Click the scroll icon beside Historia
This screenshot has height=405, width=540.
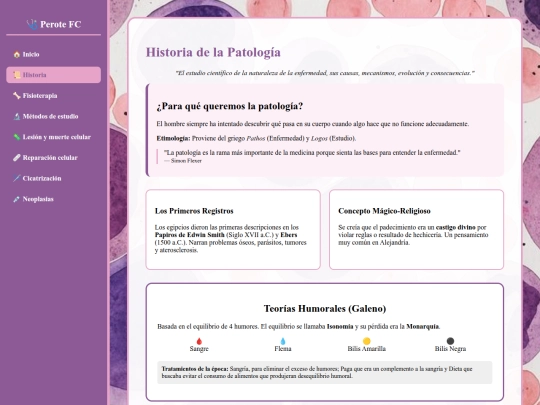(17, 75)
